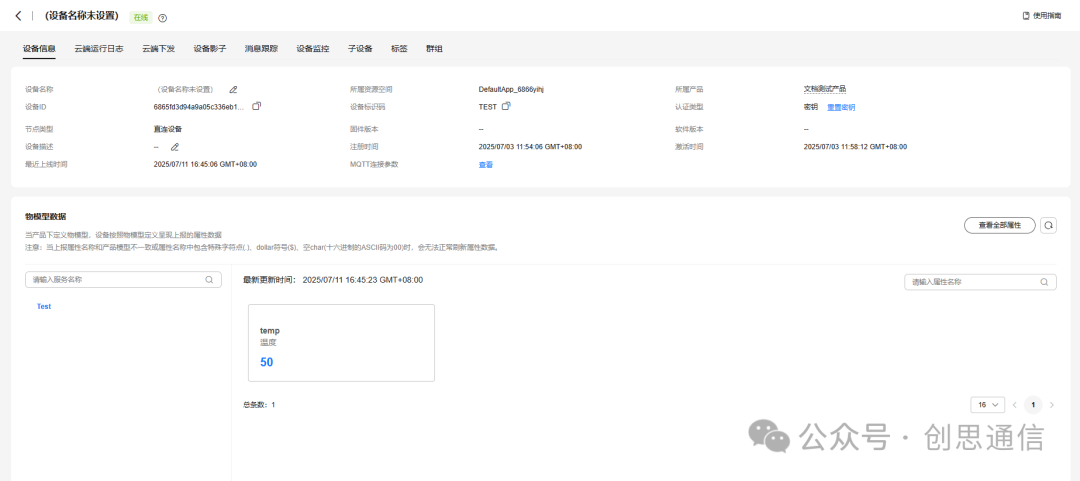
Task: Click the latest update time 16:45:23 text
Action: (x=333, y=280)
